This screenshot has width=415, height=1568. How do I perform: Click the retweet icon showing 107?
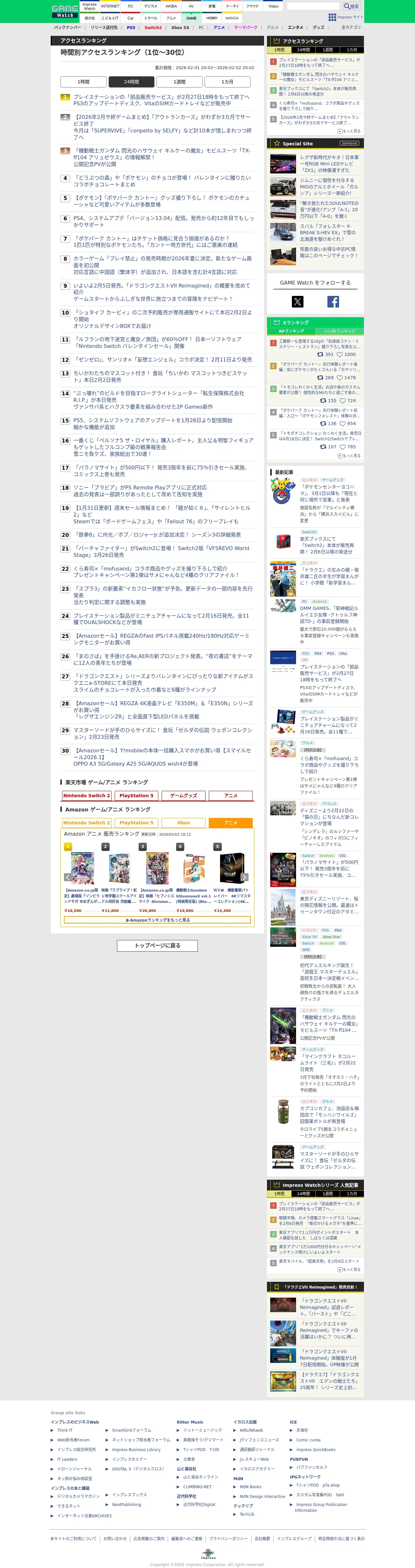pos(323,447)
